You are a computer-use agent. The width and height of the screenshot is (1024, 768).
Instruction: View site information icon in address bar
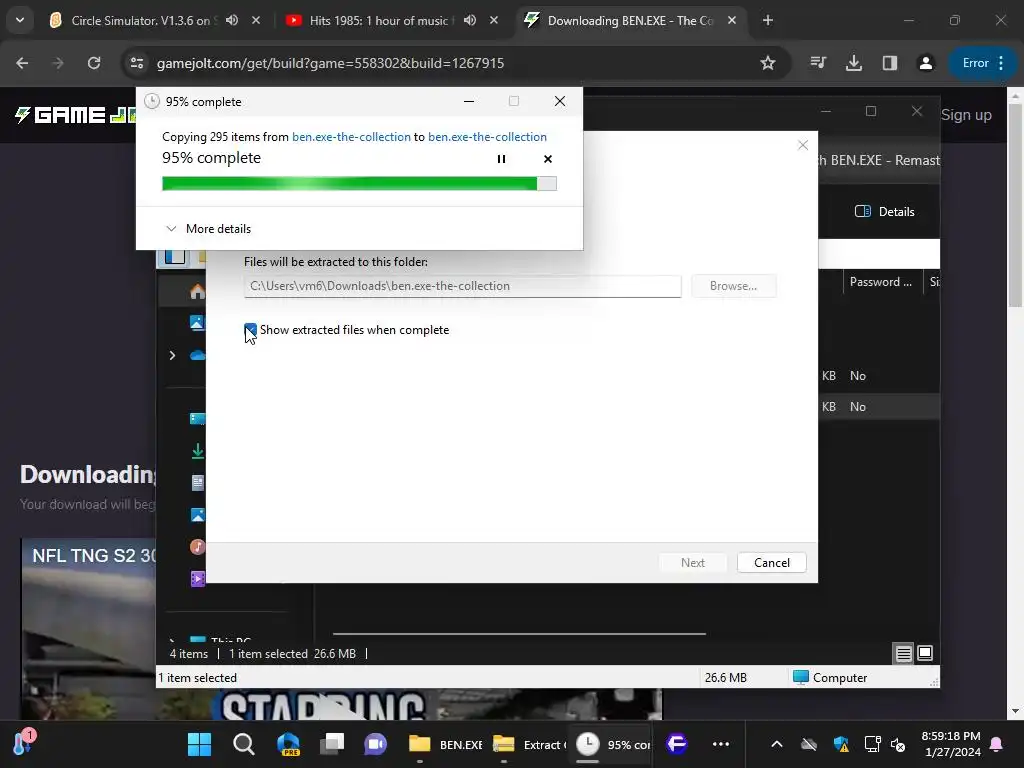pos(136,63)
